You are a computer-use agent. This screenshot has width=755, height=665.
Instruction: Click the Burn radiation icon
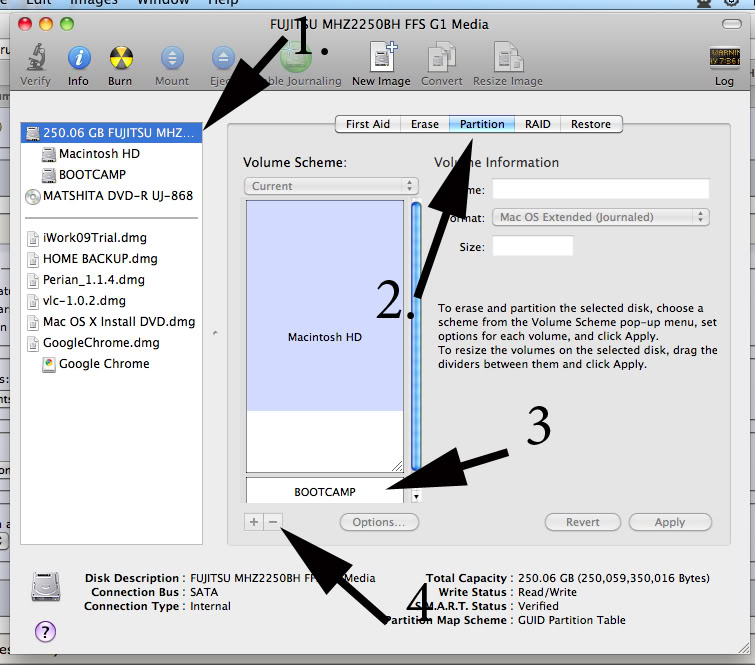pyautogui.click(x=120, y=58)
